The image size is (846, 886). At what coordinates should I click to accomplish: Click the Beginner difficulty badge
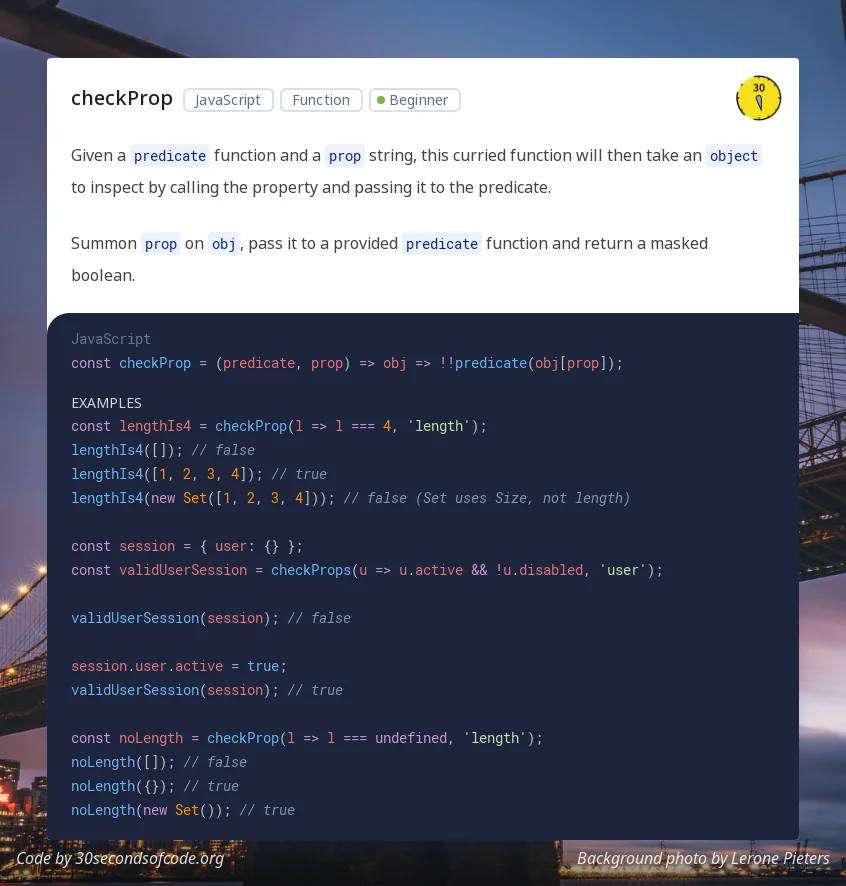414,100
